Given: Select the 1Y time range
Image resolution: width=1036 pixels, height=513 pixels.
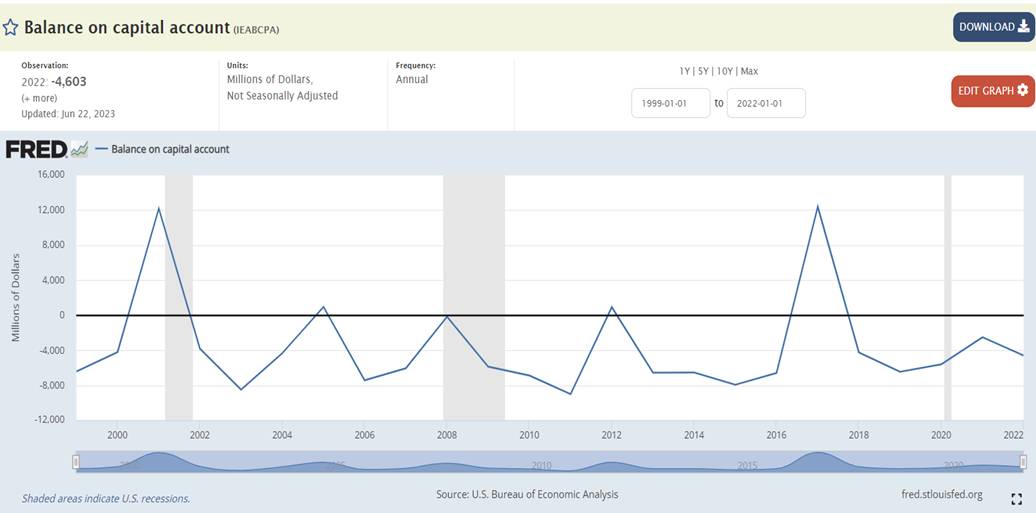Looking at the screenshot, I should pos(685,72).
